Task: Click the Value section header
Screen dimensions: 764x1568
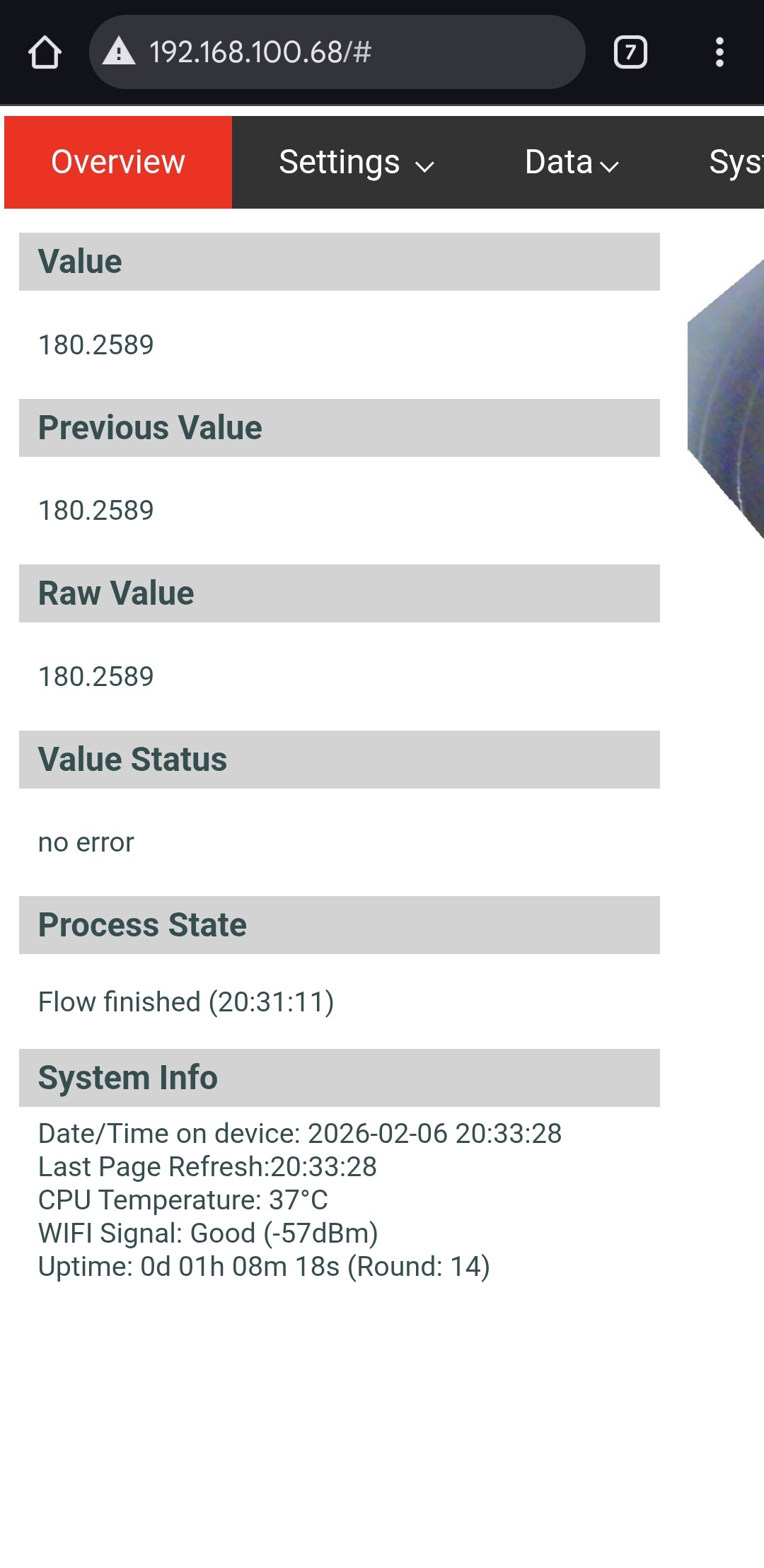Action: 340,262
